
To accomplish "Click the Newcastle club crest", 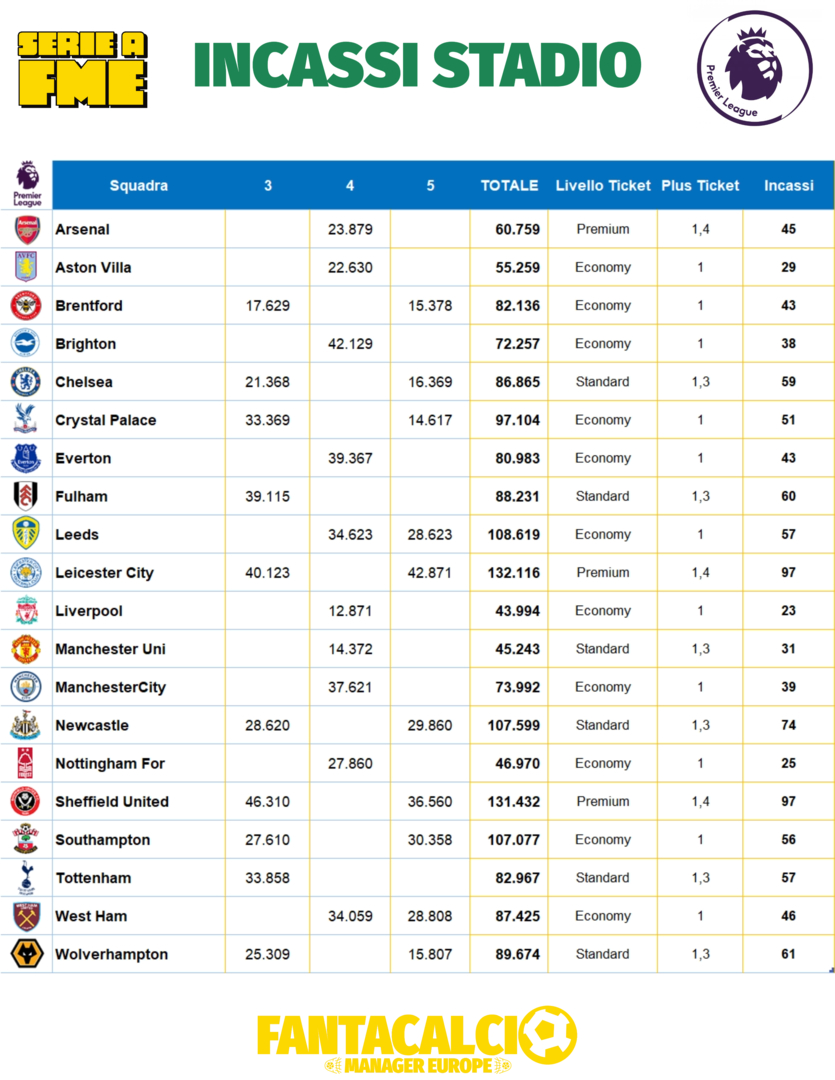I will click(x=26, y=725).
